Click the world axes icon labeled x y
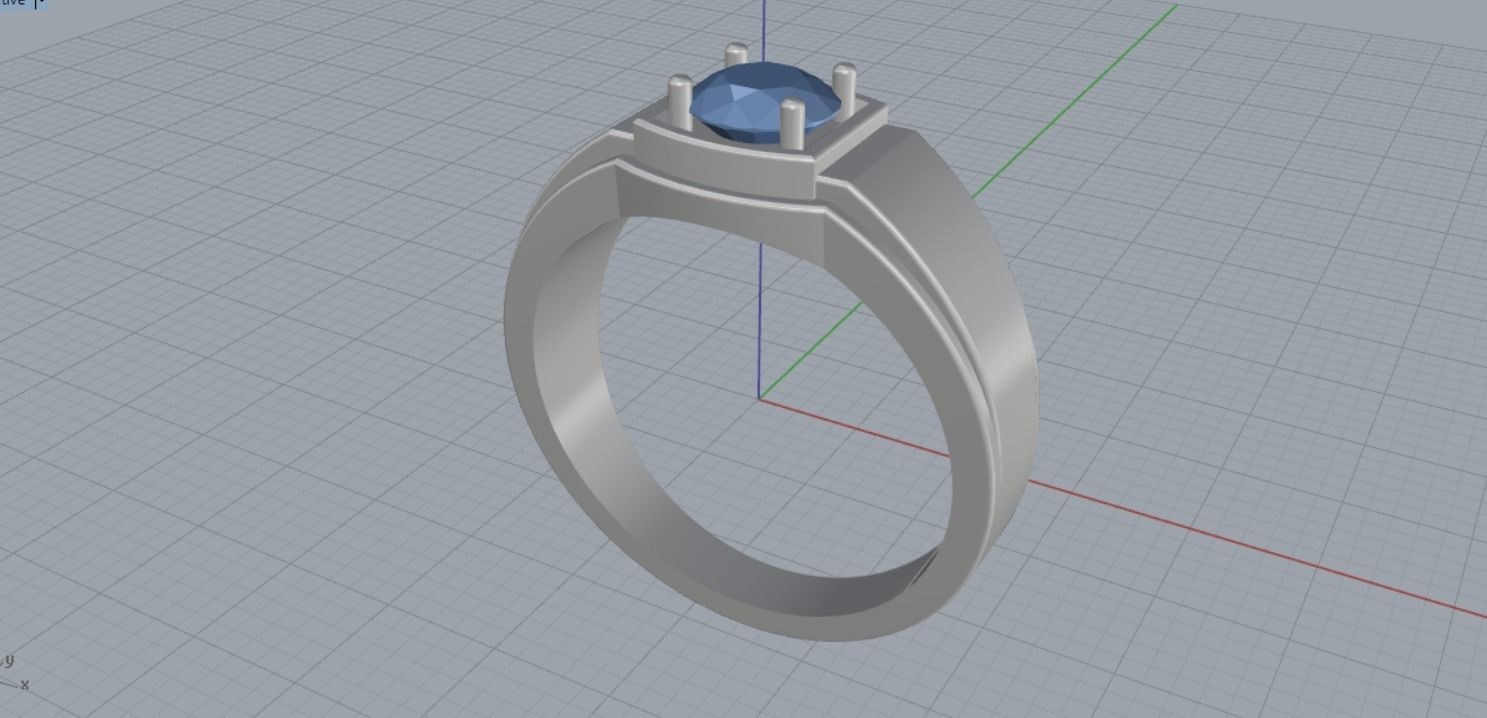This screenshot has height=718, width=1487. coord(14,673)
